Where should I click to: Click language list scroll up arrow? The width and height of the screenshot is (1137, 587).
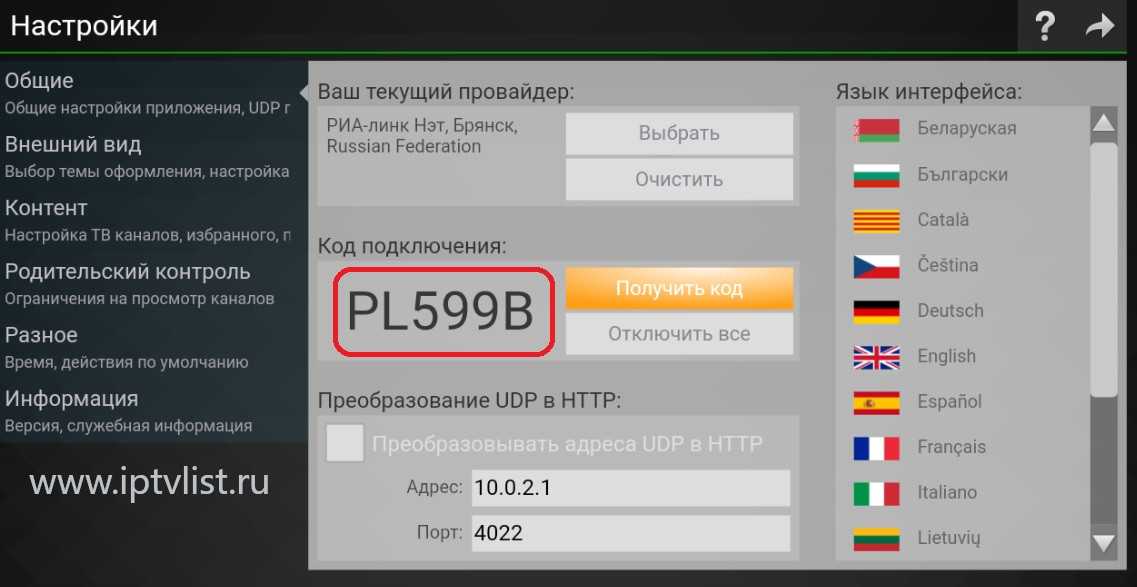pyautogui.click(x=1104, y=122)
